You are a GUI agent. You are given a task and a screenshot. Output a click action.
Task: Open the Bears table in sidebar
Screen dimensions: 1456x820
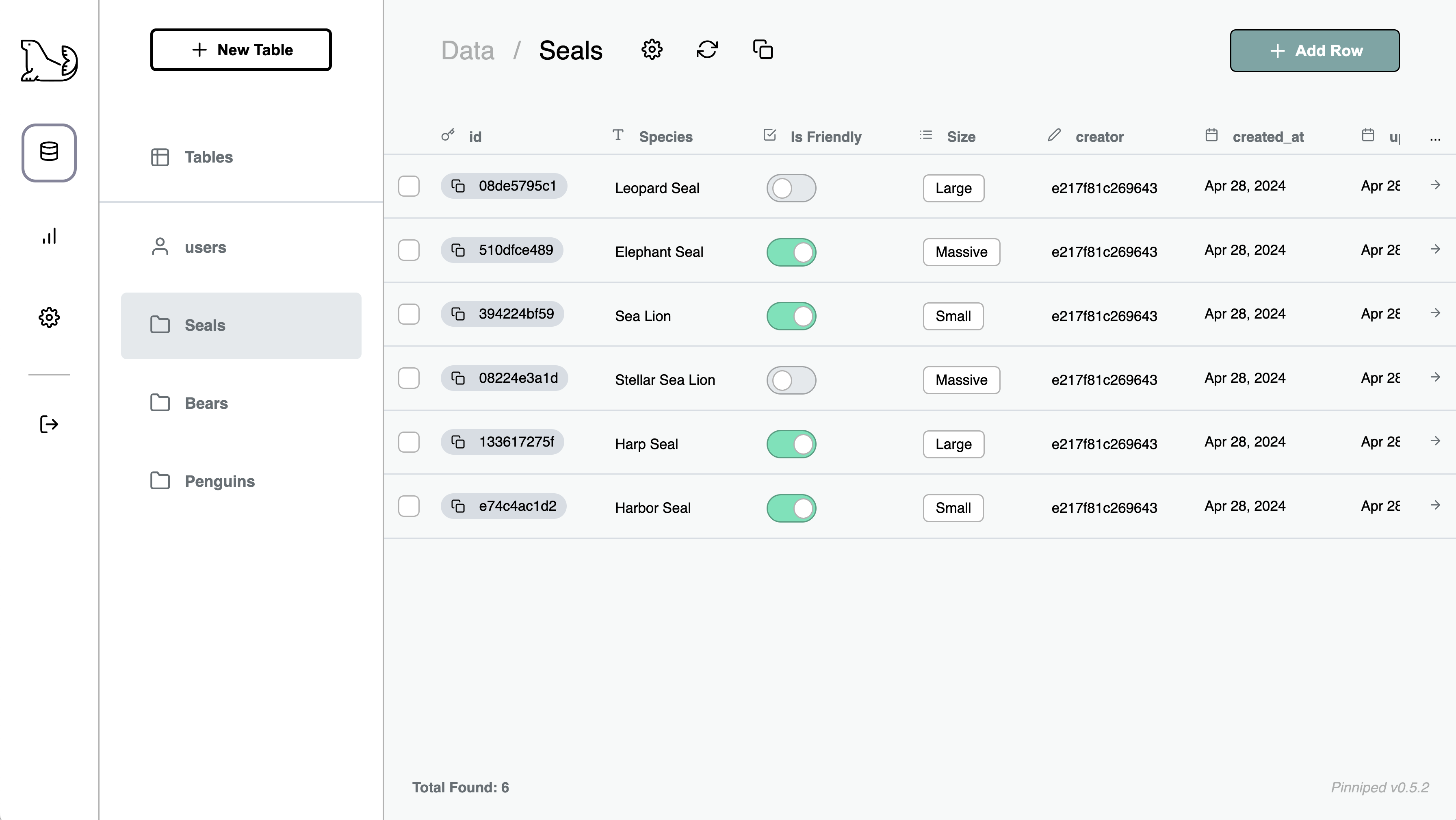[206, 403]
